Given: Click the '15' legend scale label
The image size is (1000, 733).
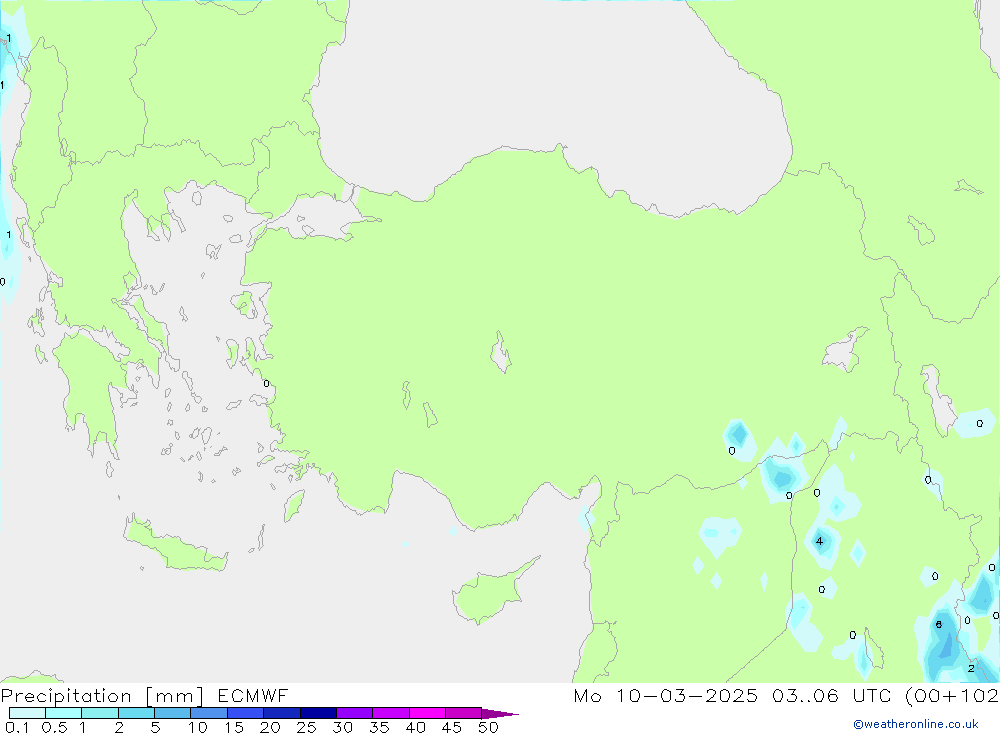Looking at the screenshot, I should click(234, 727).
